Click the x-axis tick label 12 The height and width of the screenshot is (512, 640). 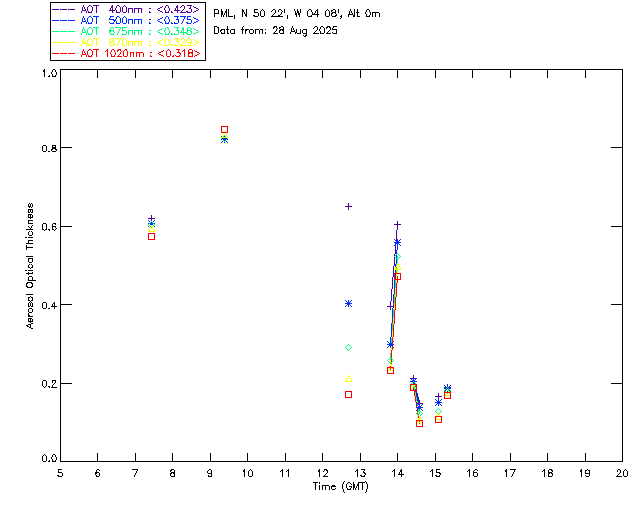point(322,473)
